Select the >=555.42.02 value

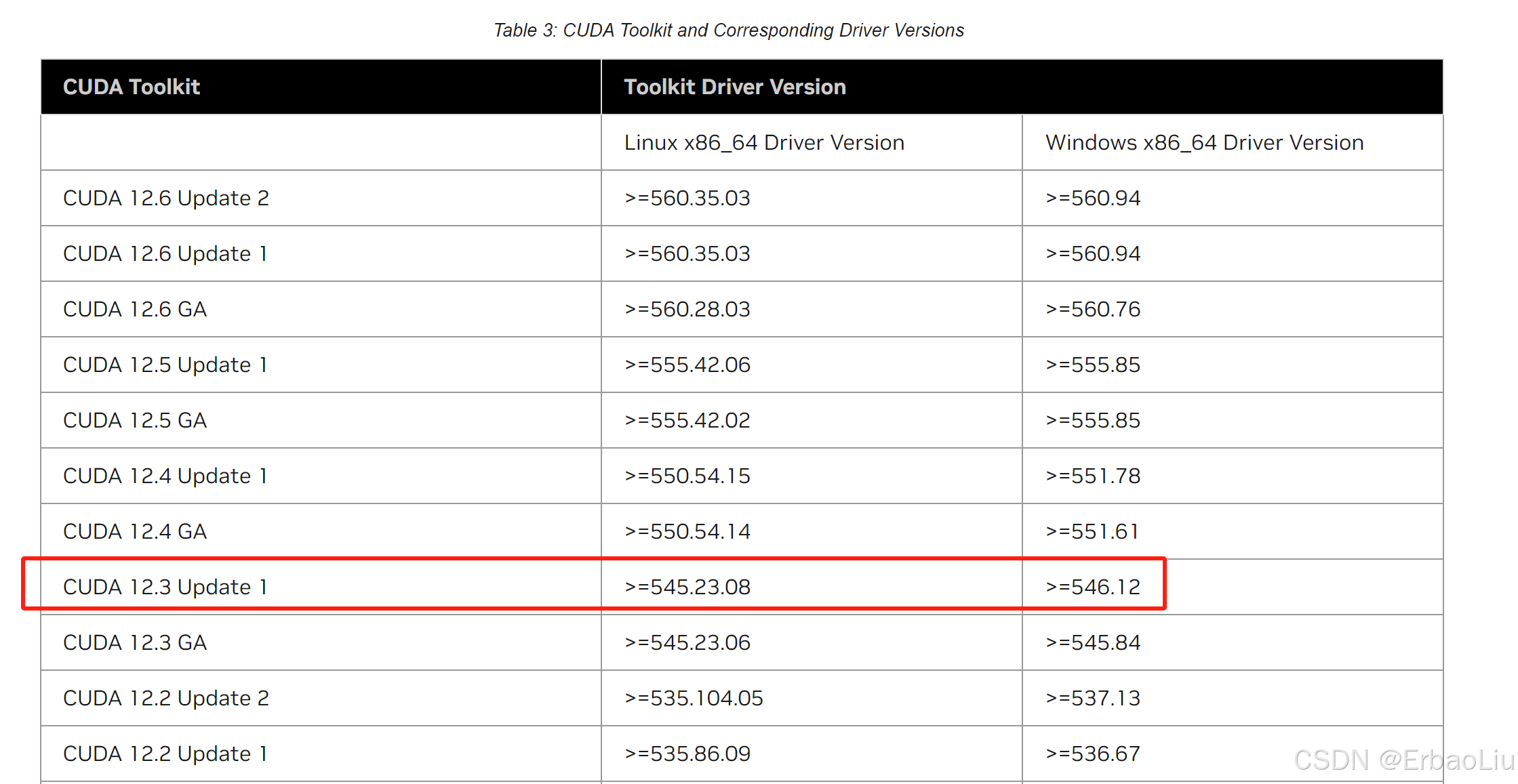[687, 420]
